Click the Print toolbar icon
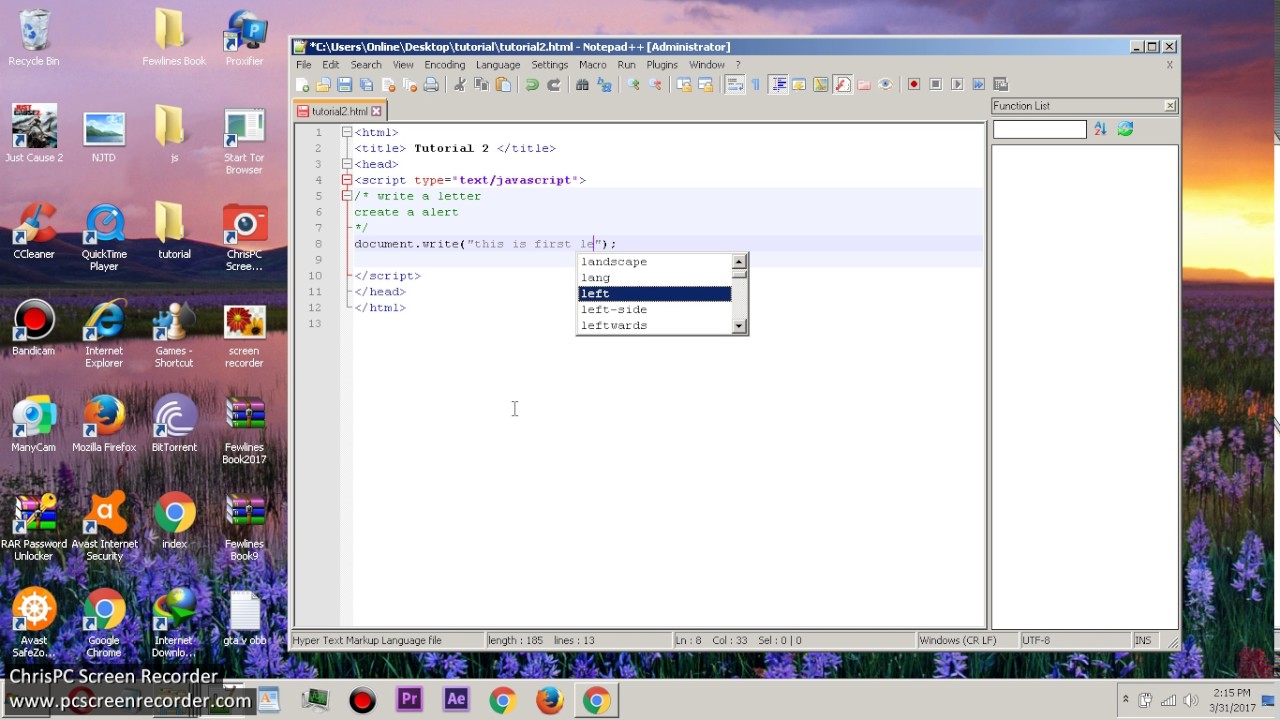Viewport: 1280px width, 720px height. pos(431,85)
